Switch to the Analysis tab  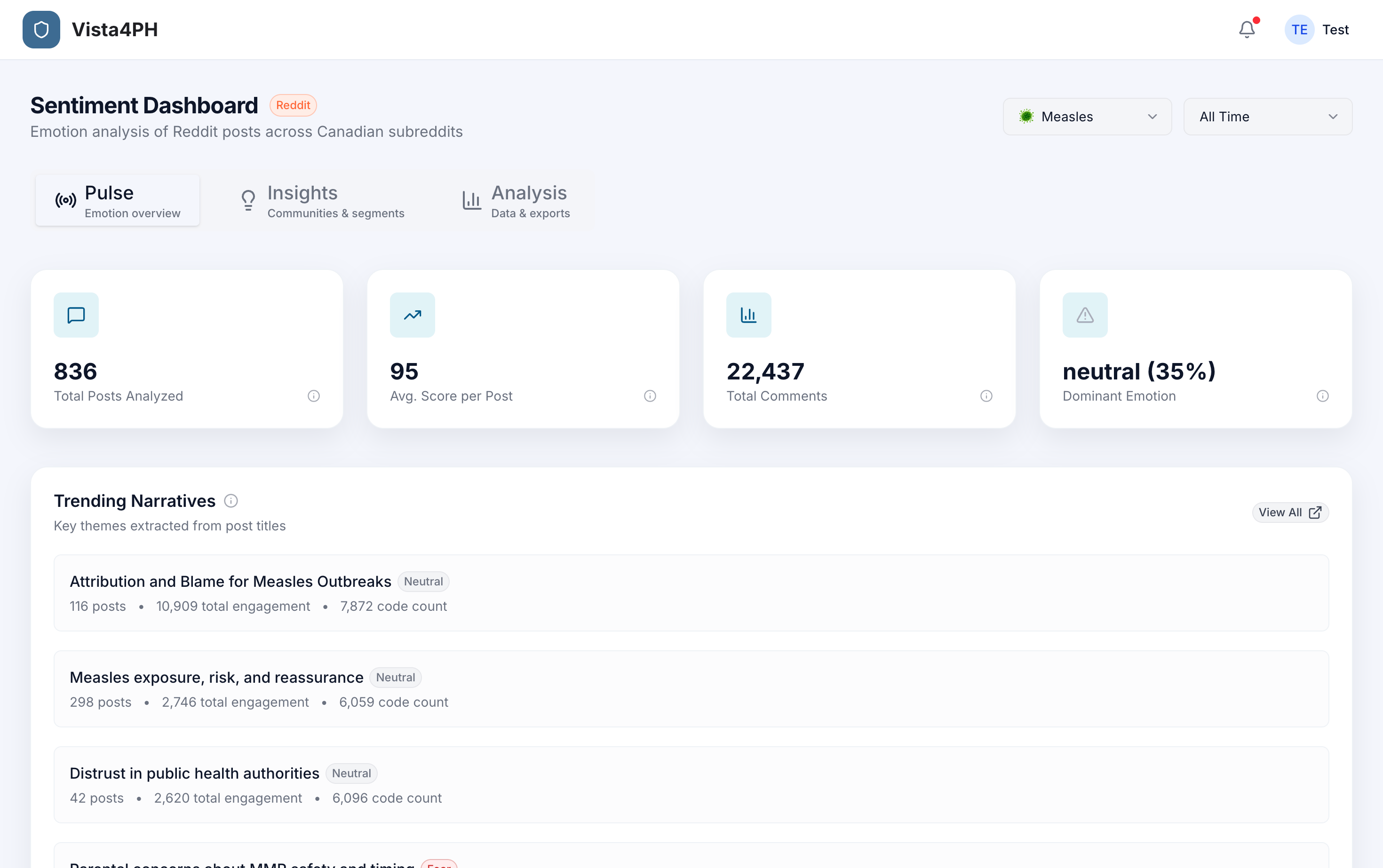pos(516,200)
